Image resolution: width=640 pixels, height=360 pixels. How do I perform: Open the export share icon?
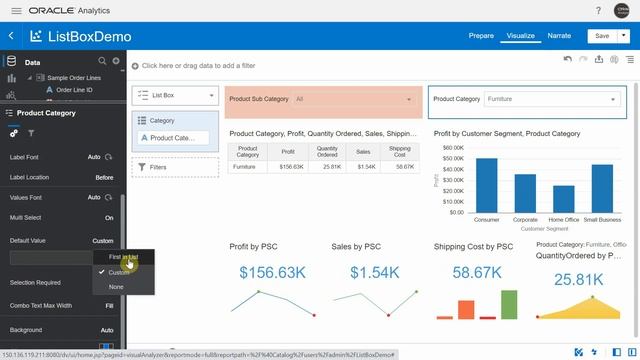click(598, 59)
